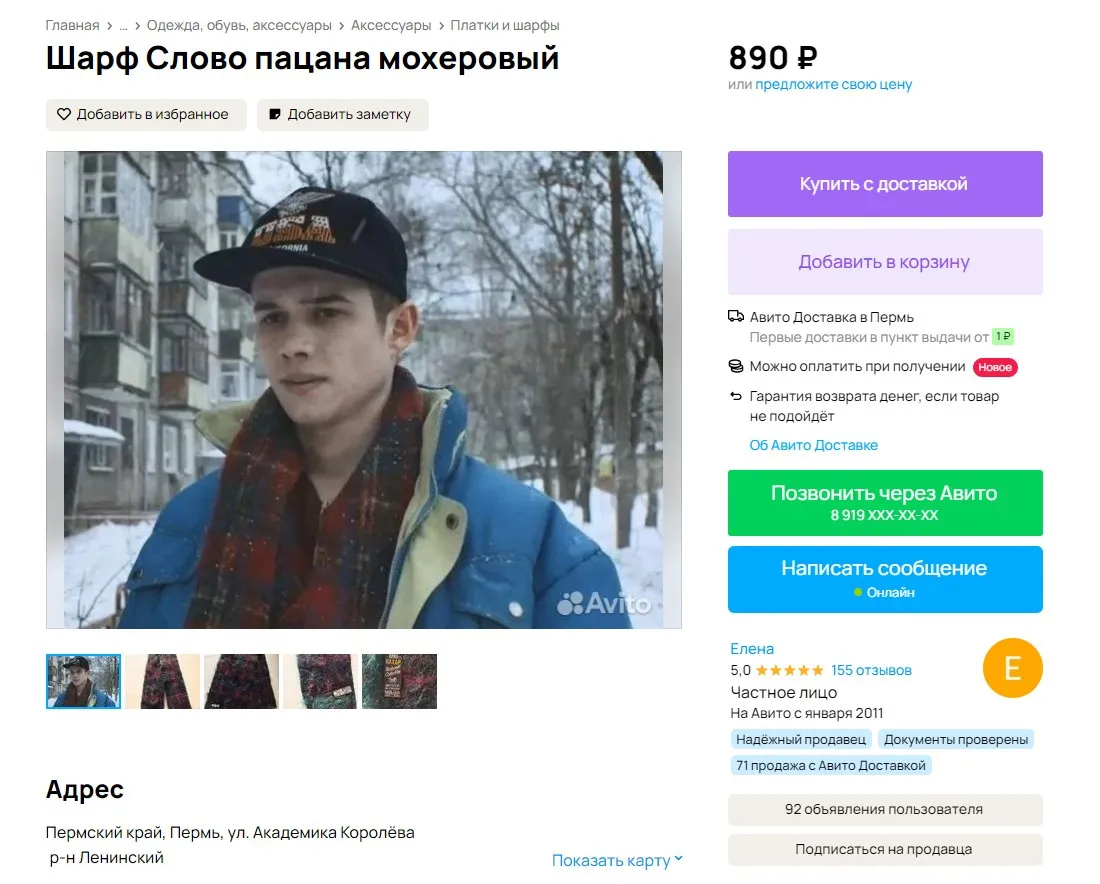Click the heart icon to add to favorites
The height and width of the screenshot is (884, 1100).
click(x=64, y=114)
